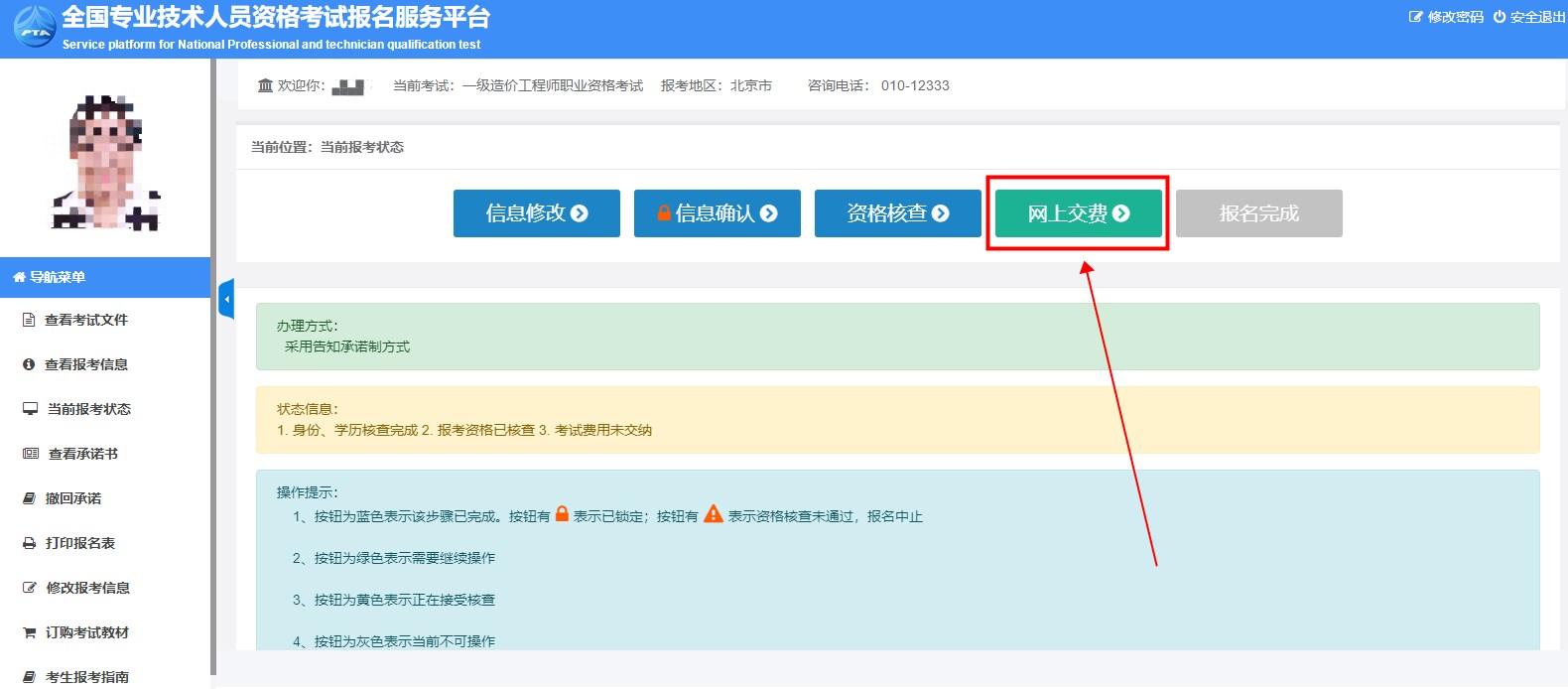Click the printer icon beside 打印报名表
This screenshot has height=689, width=1568.
coord(29,543)
